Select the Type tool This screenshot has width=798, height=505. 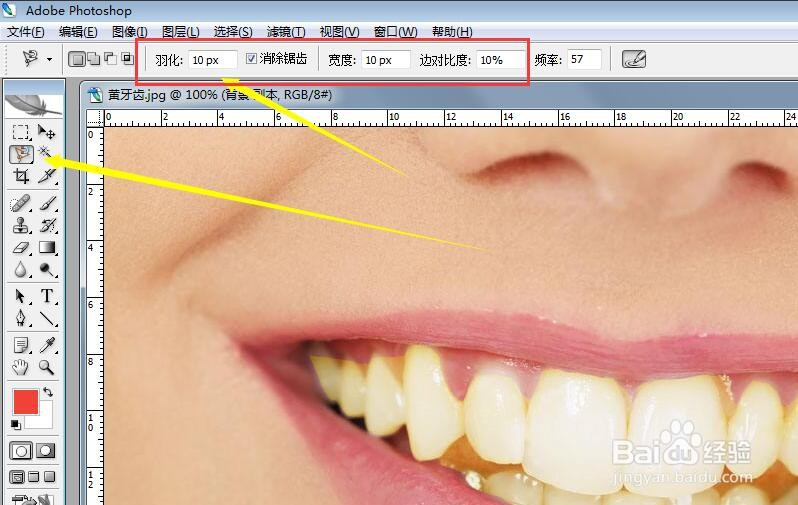coord(47,296)
